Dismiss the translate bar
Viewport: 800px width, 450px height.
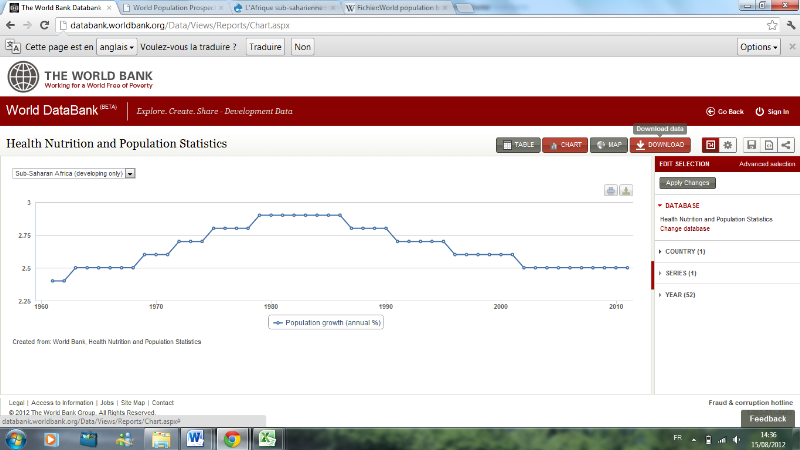(x=792, y=46)
